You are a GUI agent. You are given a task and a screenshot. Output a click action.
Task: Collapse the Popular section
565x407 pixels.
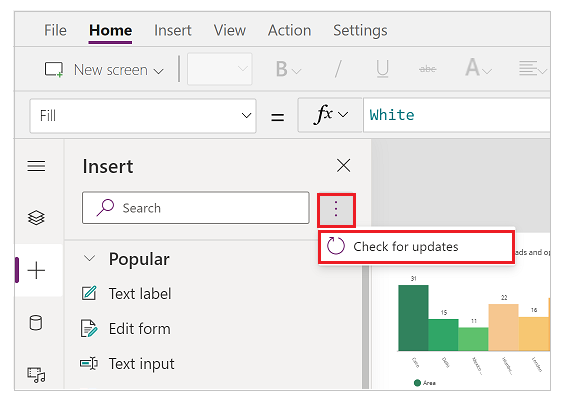point(89,259)
